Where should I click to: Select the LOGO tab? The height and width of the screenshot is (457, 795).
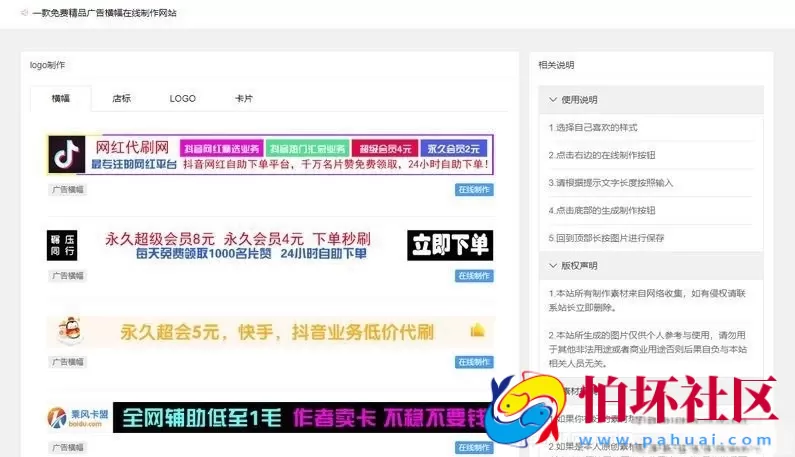[x=183, y=98]
